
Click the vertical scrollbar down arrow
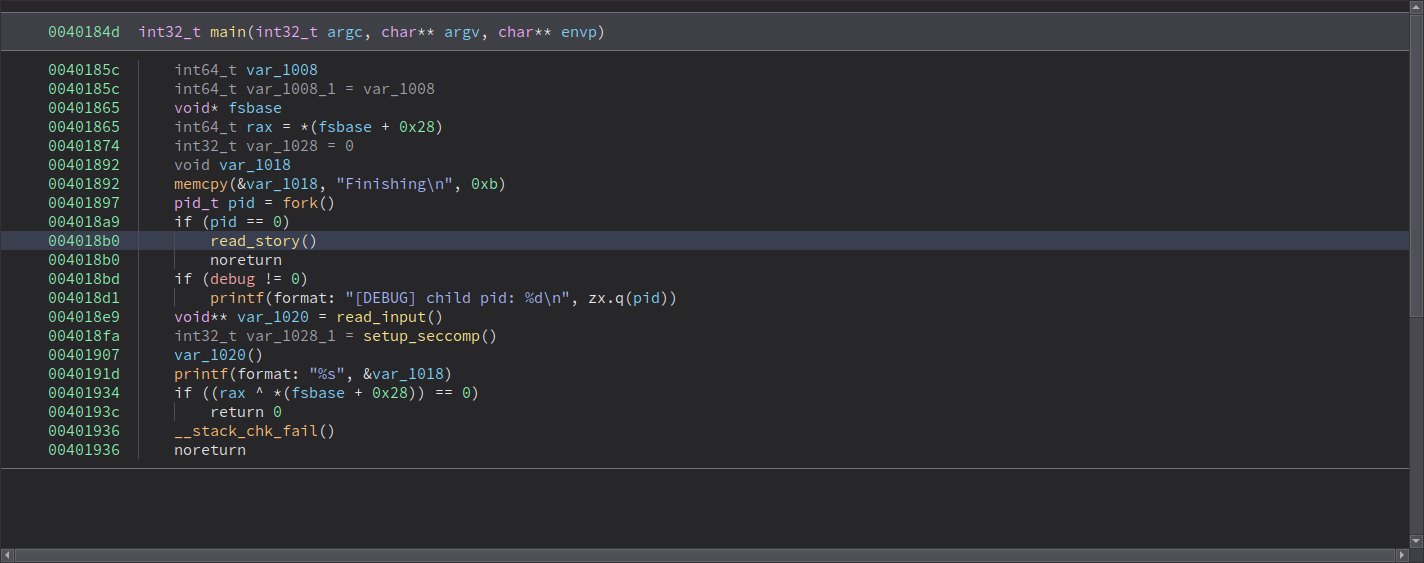[1416, 540]
